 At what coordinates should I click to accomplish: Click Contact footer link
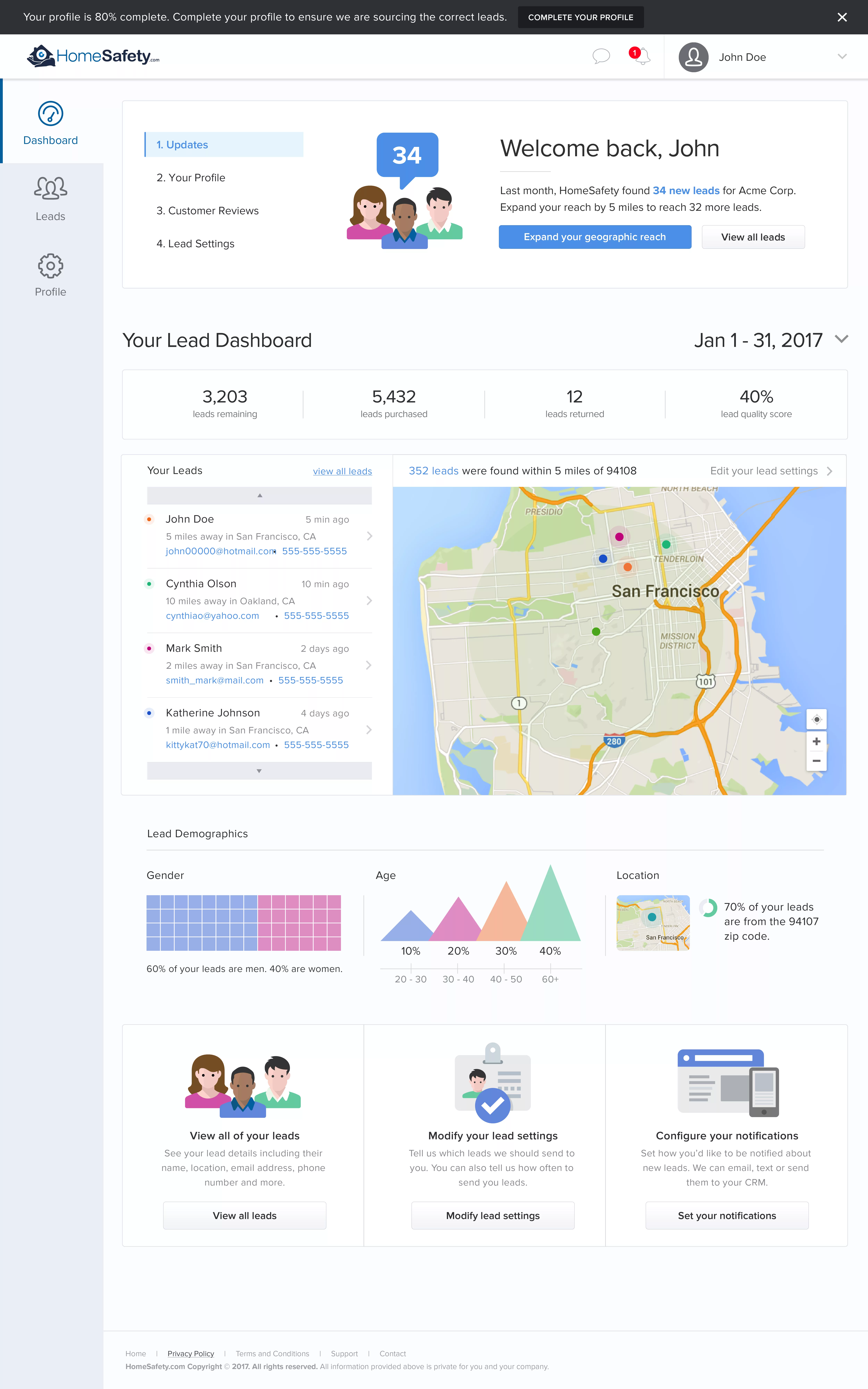point(393,1353)
